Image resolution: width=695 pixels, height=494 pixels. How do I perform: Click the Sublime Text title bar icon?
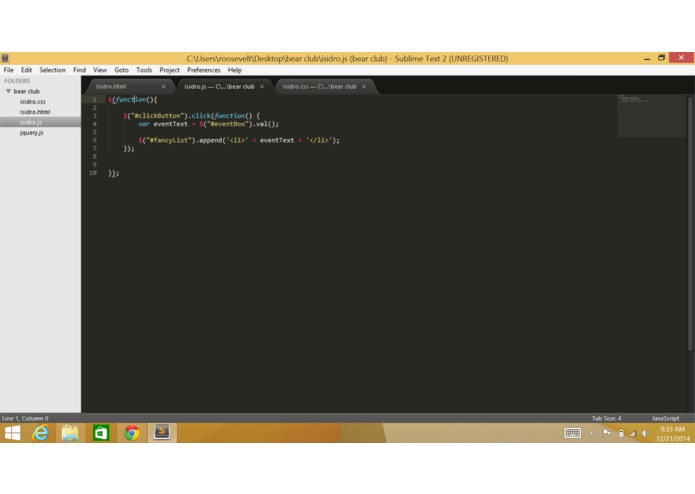pos(5,58)
